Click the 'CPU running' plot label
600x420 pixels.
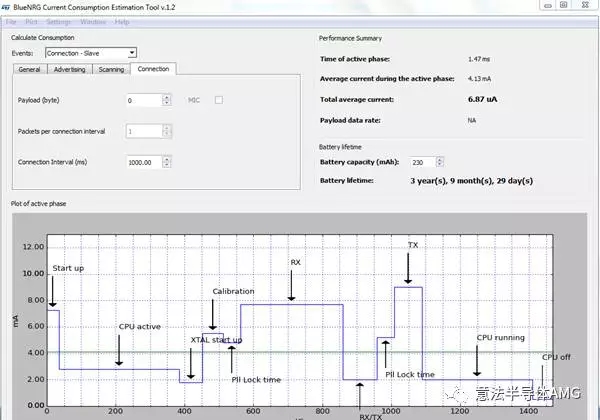click(x=501, y=338)
